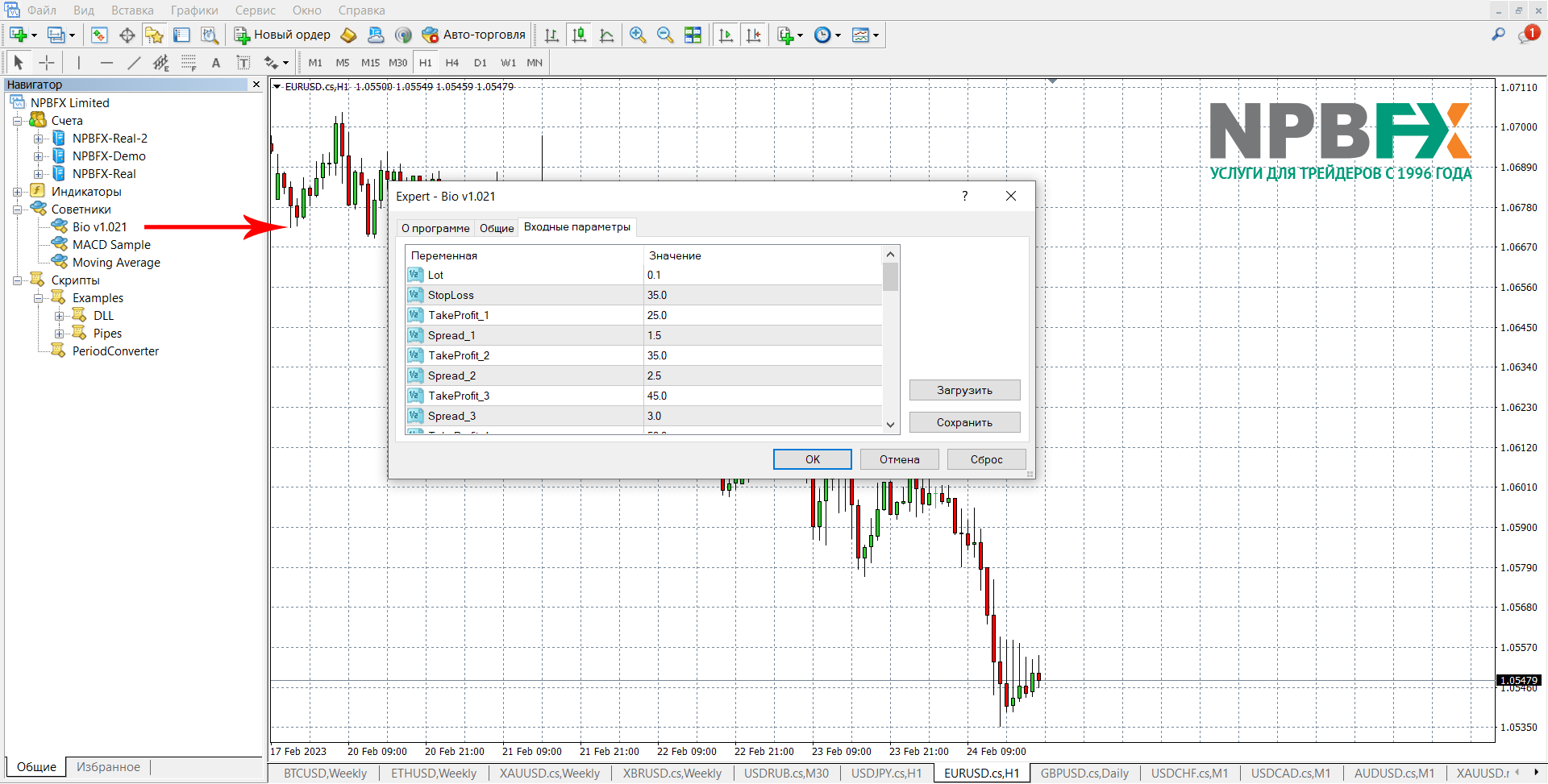Open the notification bubble with red badge

(x=1528, y=35)
